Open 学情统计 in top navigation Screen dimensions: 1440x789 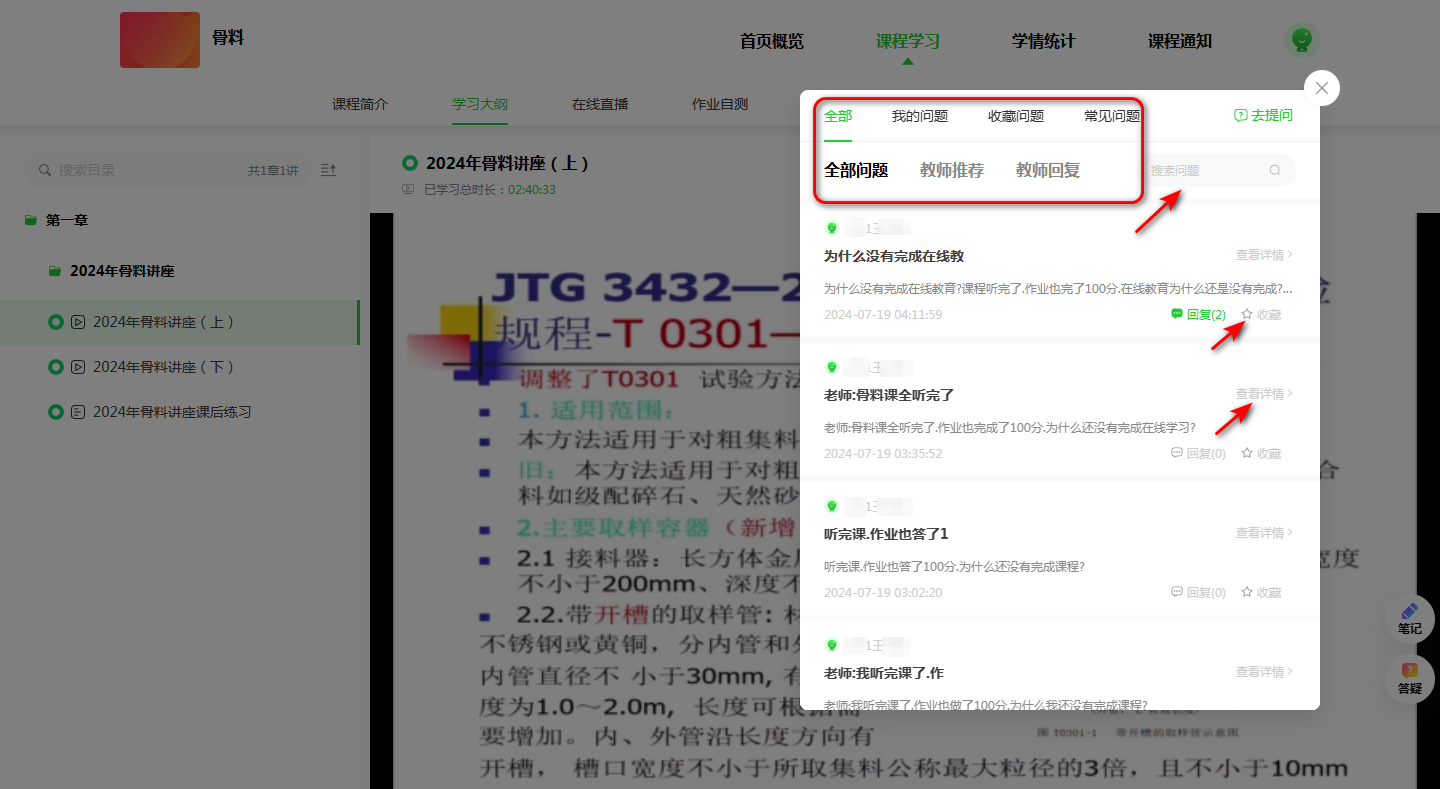[x=1043, y=41]
